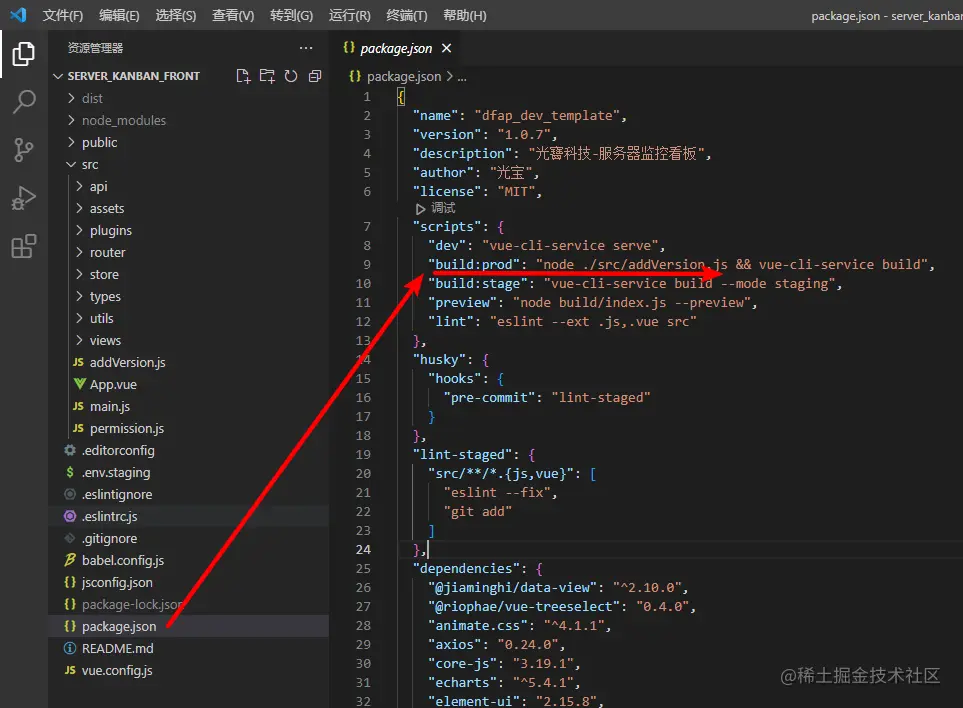Collapse all folders in explorer
Viewport: 963px width, 708px height.
pos(315,76)
